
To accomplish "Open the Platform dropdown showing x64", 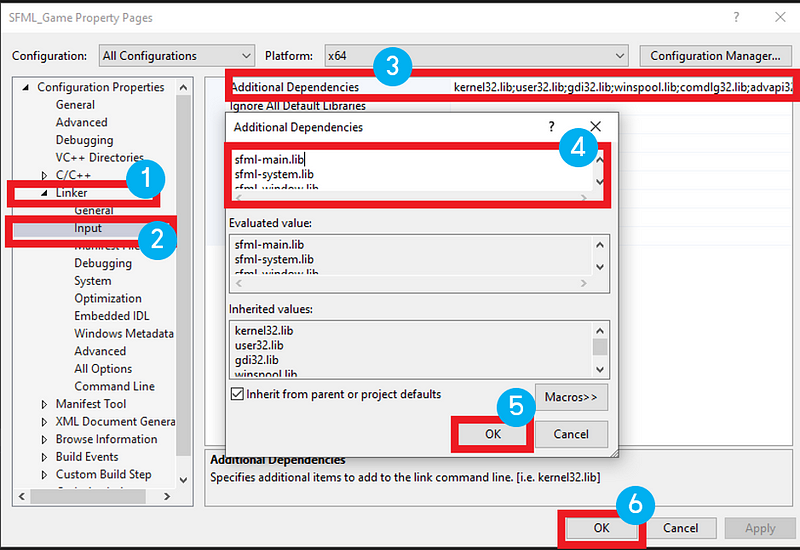I will pyautogui.click(x=476, y=56).
